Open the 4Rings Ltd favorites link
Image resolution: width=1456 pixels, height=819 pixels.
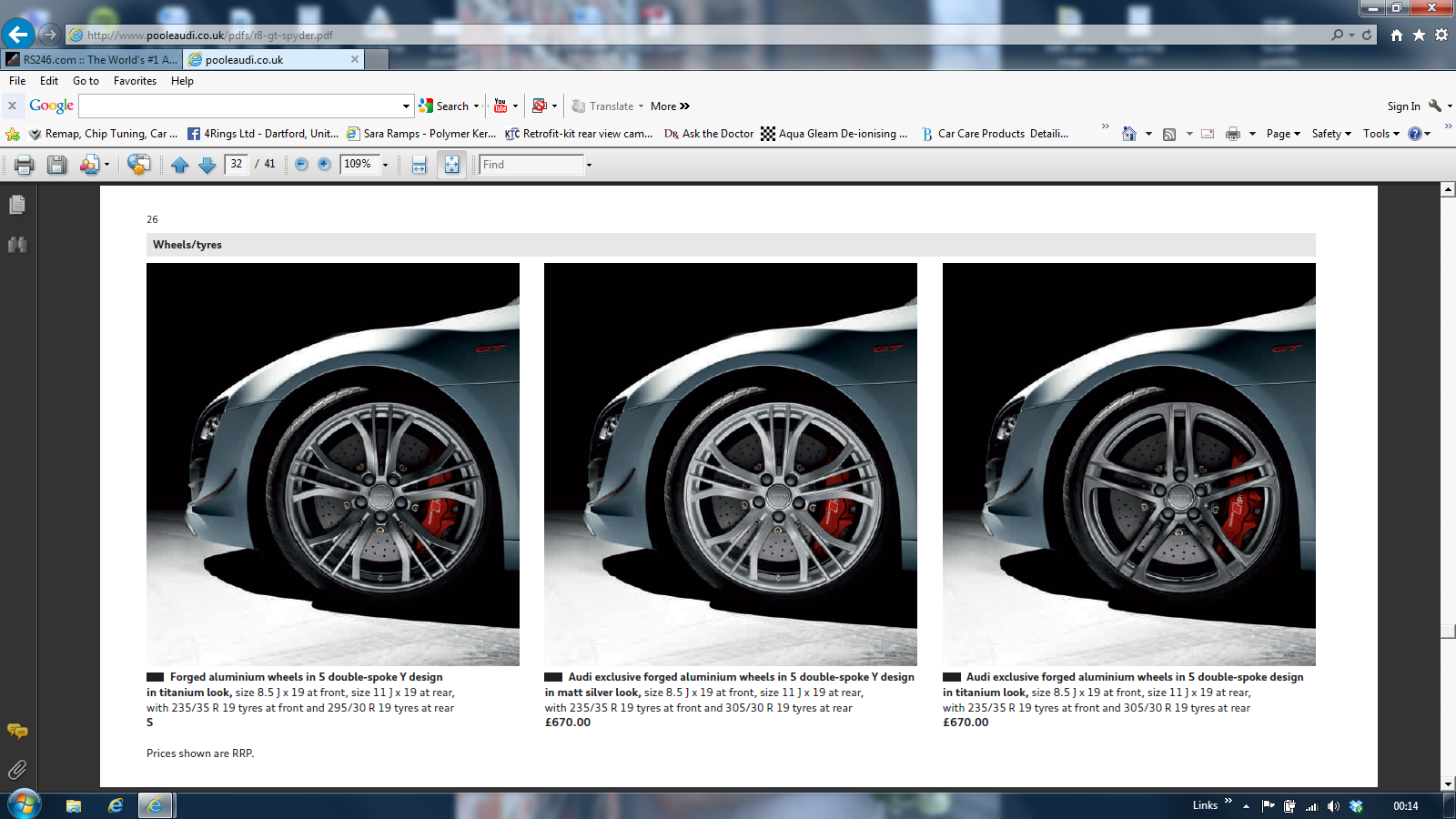[x=263, y=134]
